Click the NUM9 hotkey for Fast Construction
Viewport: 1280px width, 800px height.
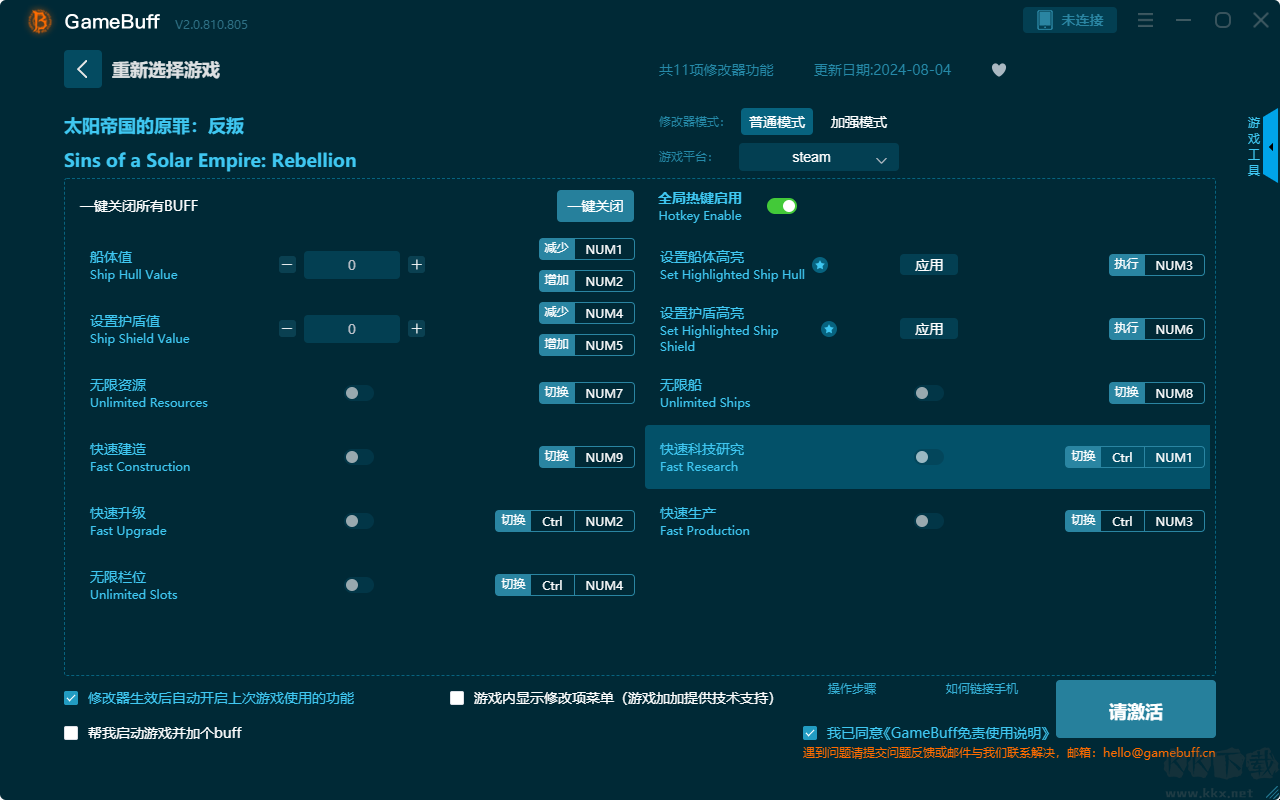click(x=587, y=457)
